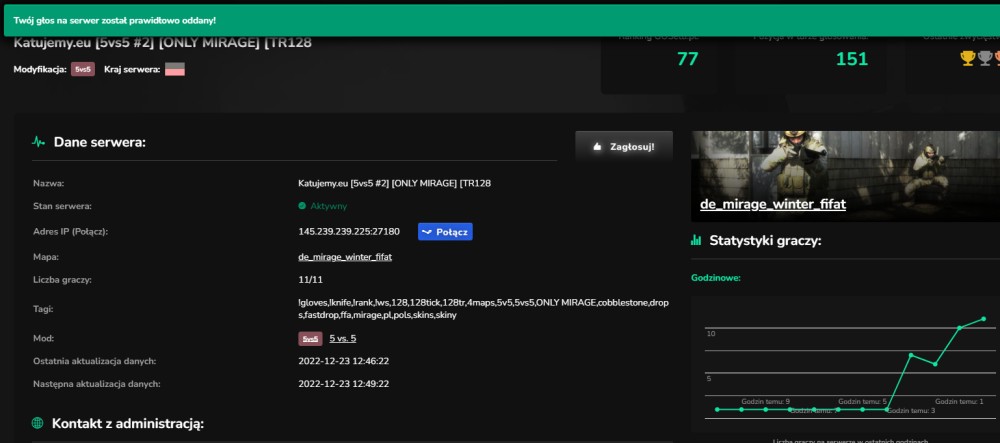1000x443 pixels.
Task: Click the Godzinowe chart label
Action: tap(716, 278)
